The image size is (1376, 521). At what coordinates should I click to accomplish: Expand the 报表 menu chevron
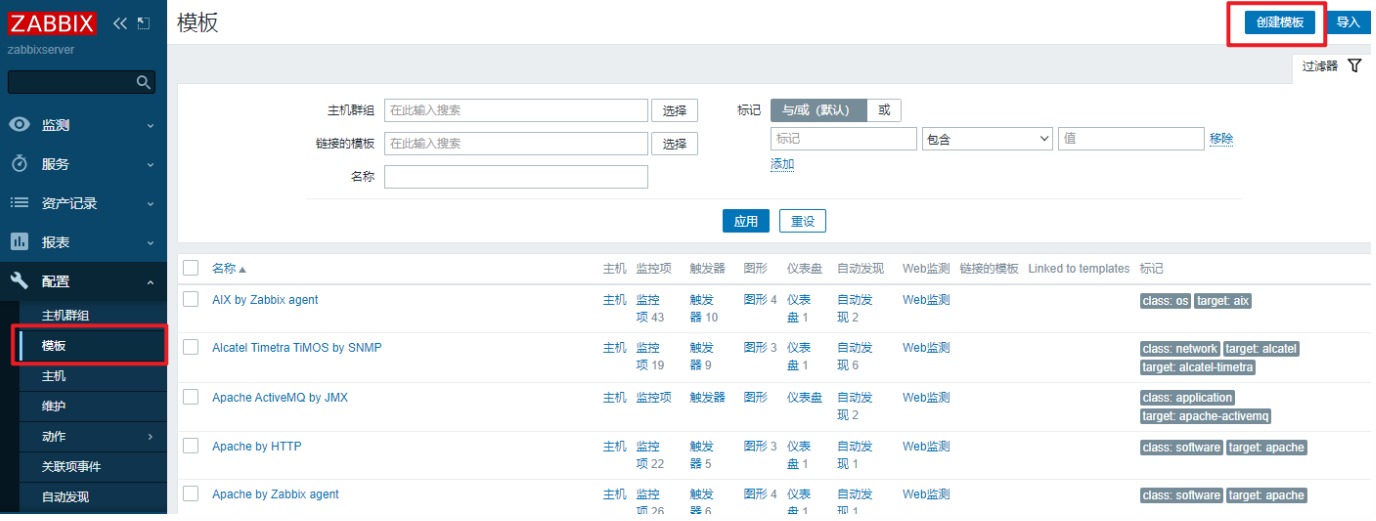(151, 243)
